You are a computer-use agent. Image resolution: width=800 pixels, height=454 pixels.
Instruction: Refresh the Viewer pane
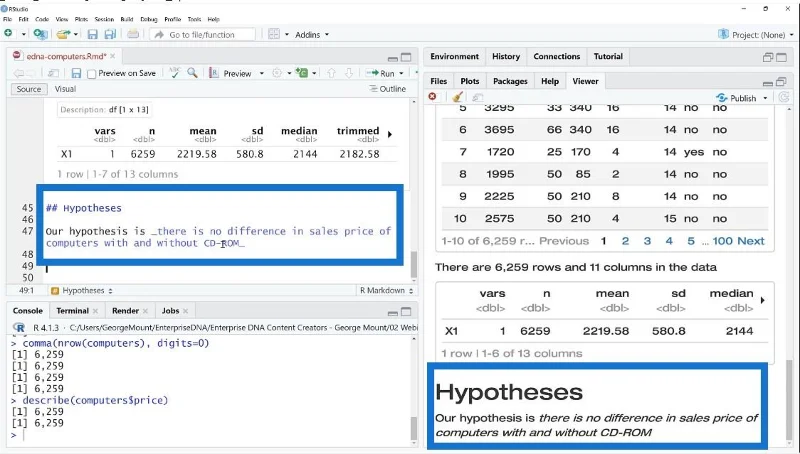pos(784,97)
